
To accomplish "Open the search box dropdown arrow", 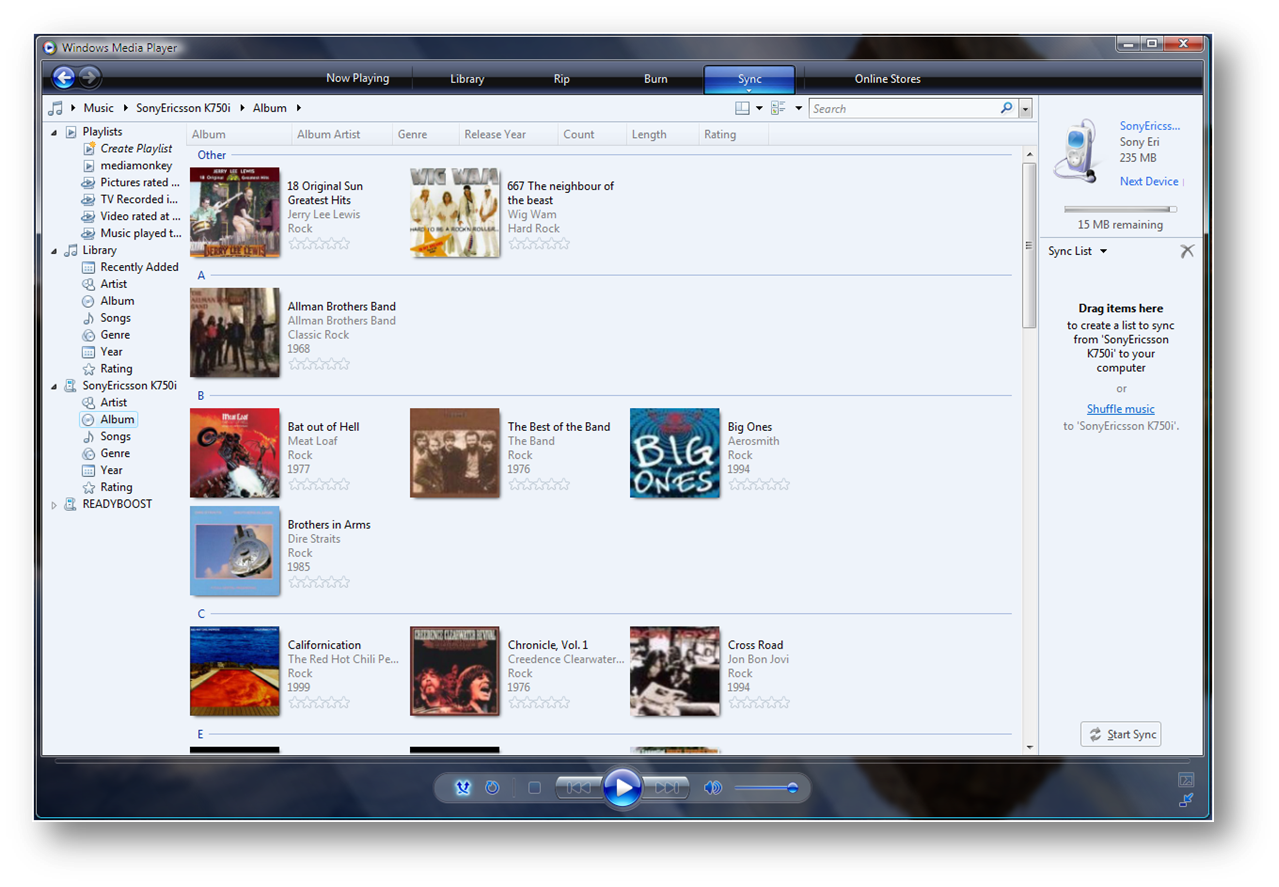I will coord(1025,108).
